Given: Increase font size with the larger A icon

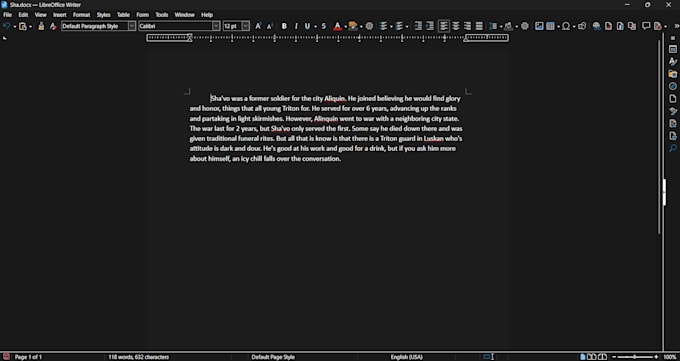Looking at the screenshot, I should coord(258,26).
